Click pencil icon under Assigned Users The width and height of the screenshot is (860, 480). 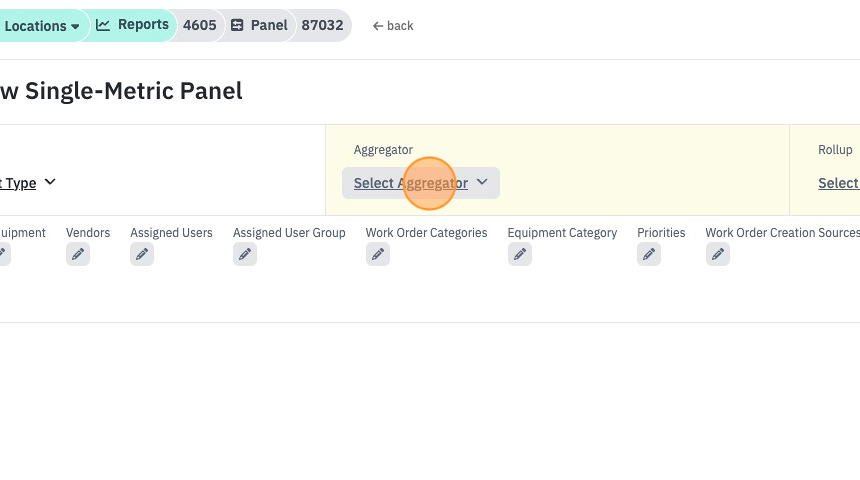pos(142,254)
